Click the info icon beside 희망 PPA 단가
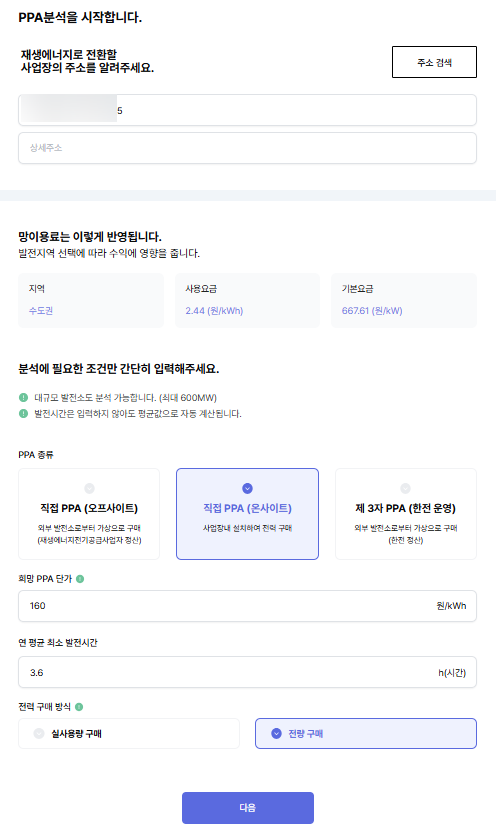The image size is (496, 831). (80, 579)
